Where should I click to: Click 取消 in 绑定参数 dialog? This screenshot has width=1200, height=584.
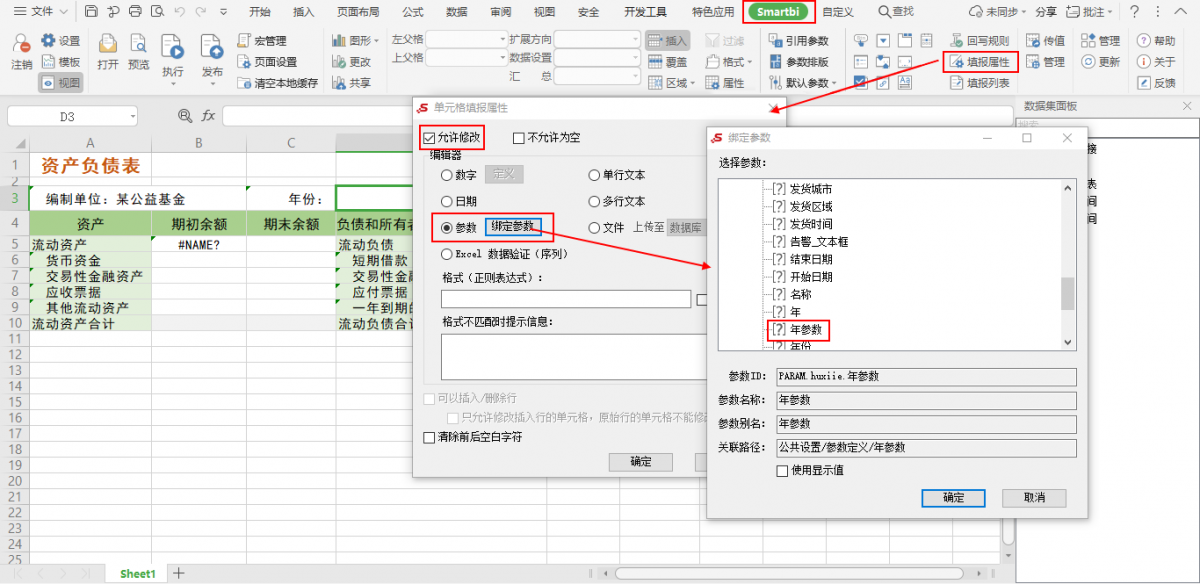[x=1034, y=497]
